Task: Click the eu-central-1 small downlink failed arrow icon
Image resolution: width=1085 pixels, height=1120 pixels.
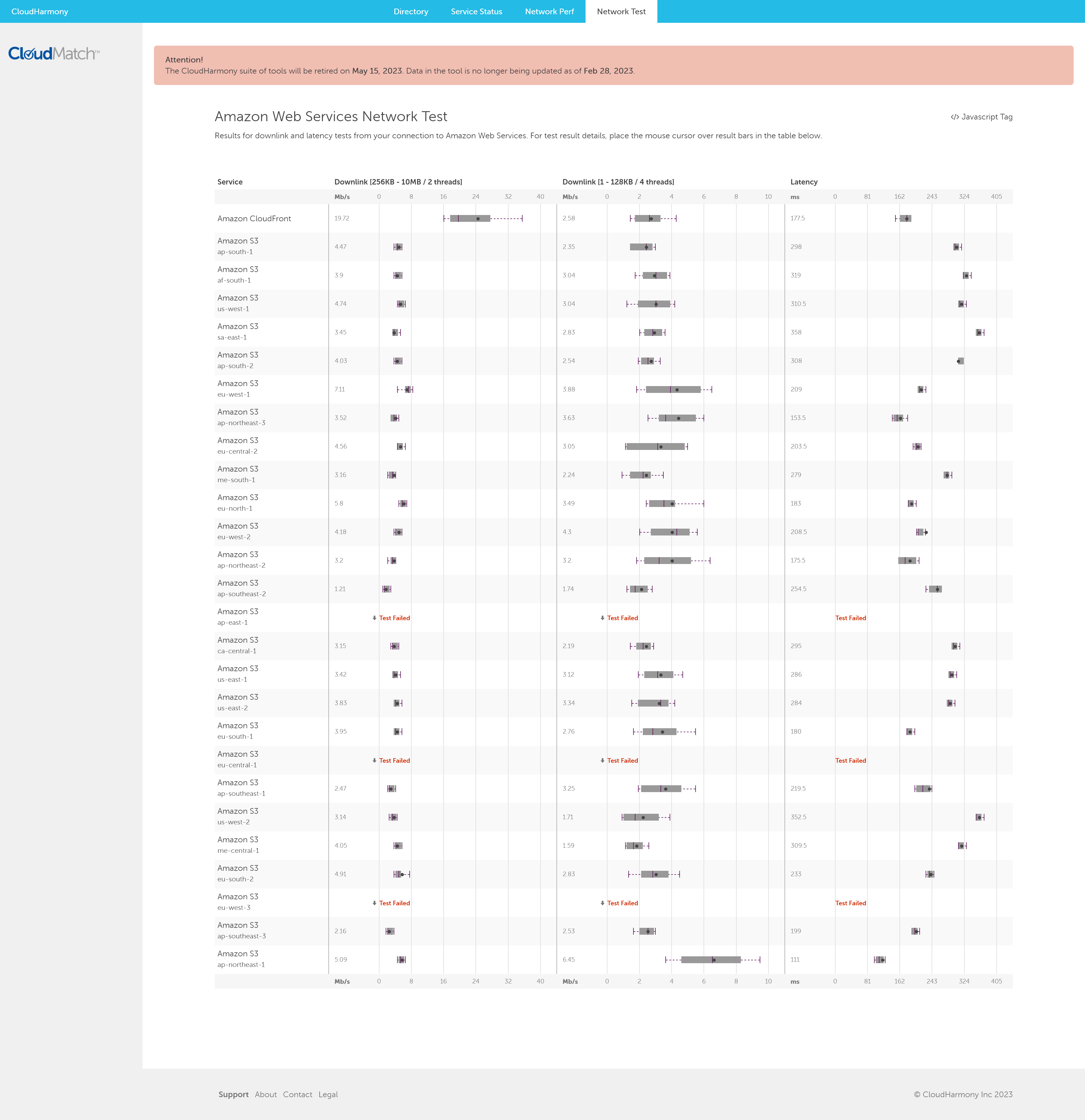Action: (x=602, y=760)
